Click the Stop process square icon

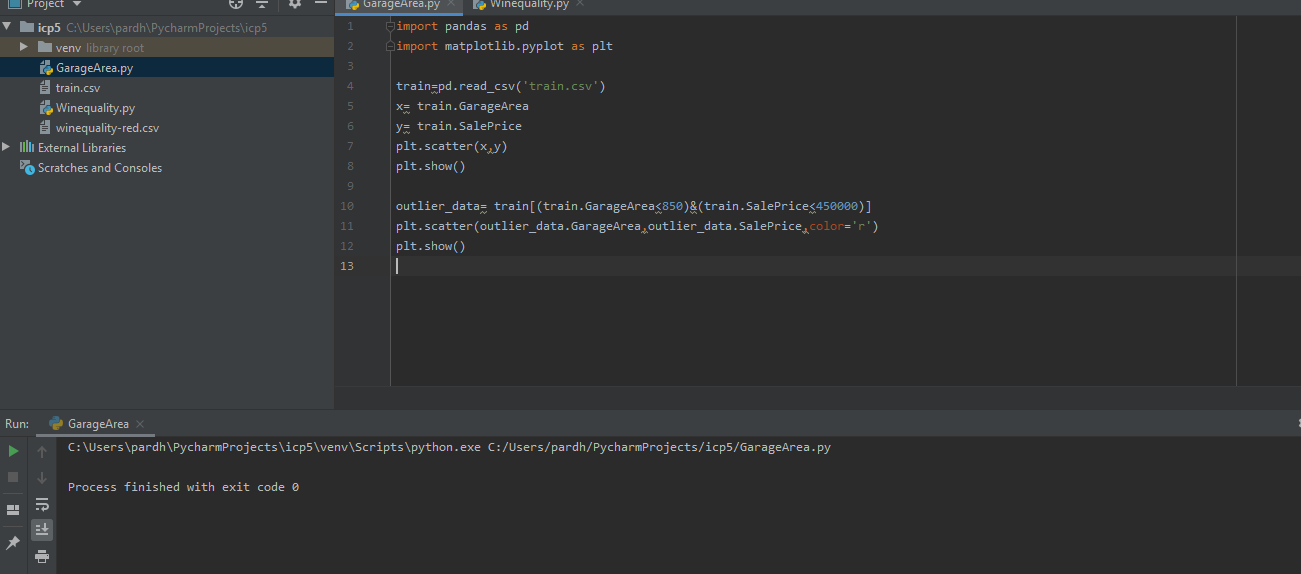tap(13, 477)
